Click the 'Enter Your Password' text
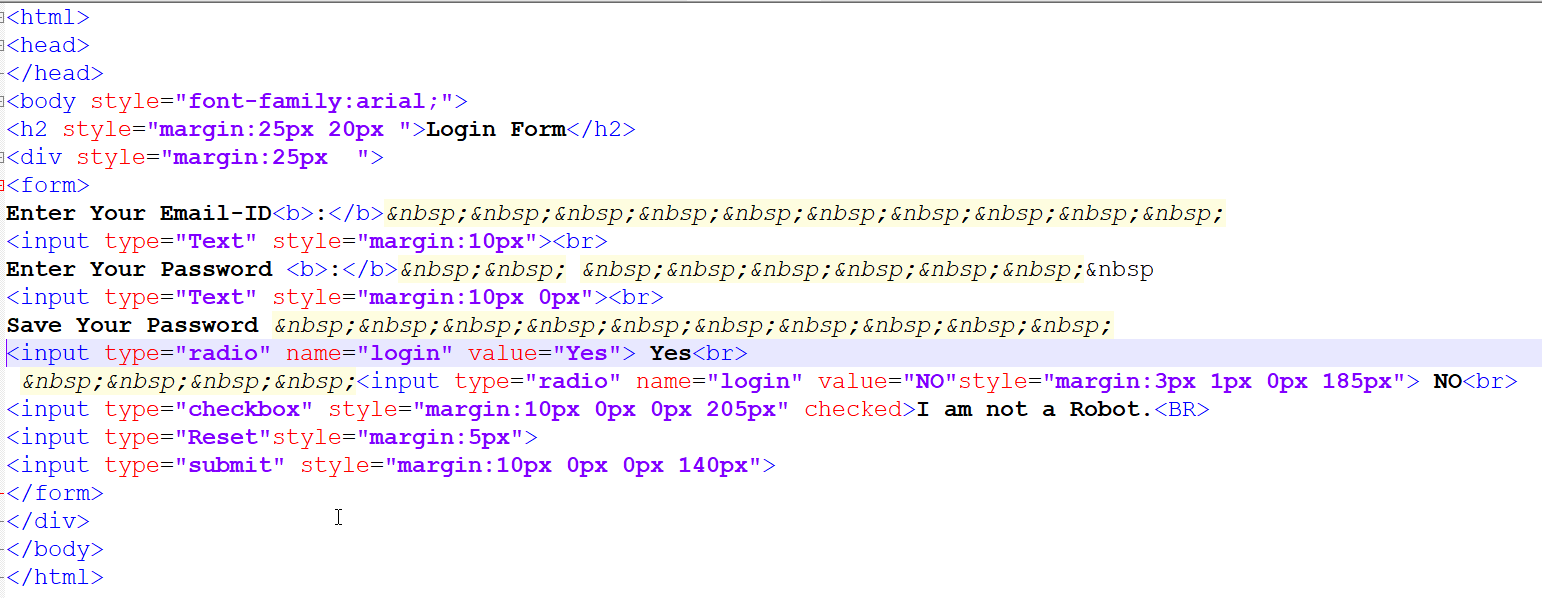 (139, 269)
